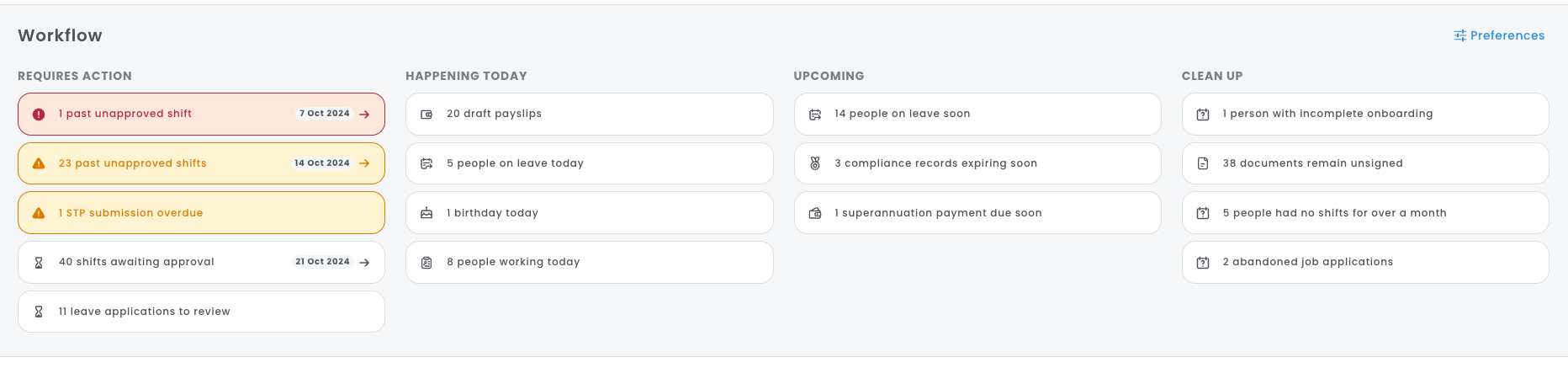This screenshot has height=368, width=1568.
Task: Click the warning triangle on 23 past unapproved shifts
Action: tap(39, 163)
